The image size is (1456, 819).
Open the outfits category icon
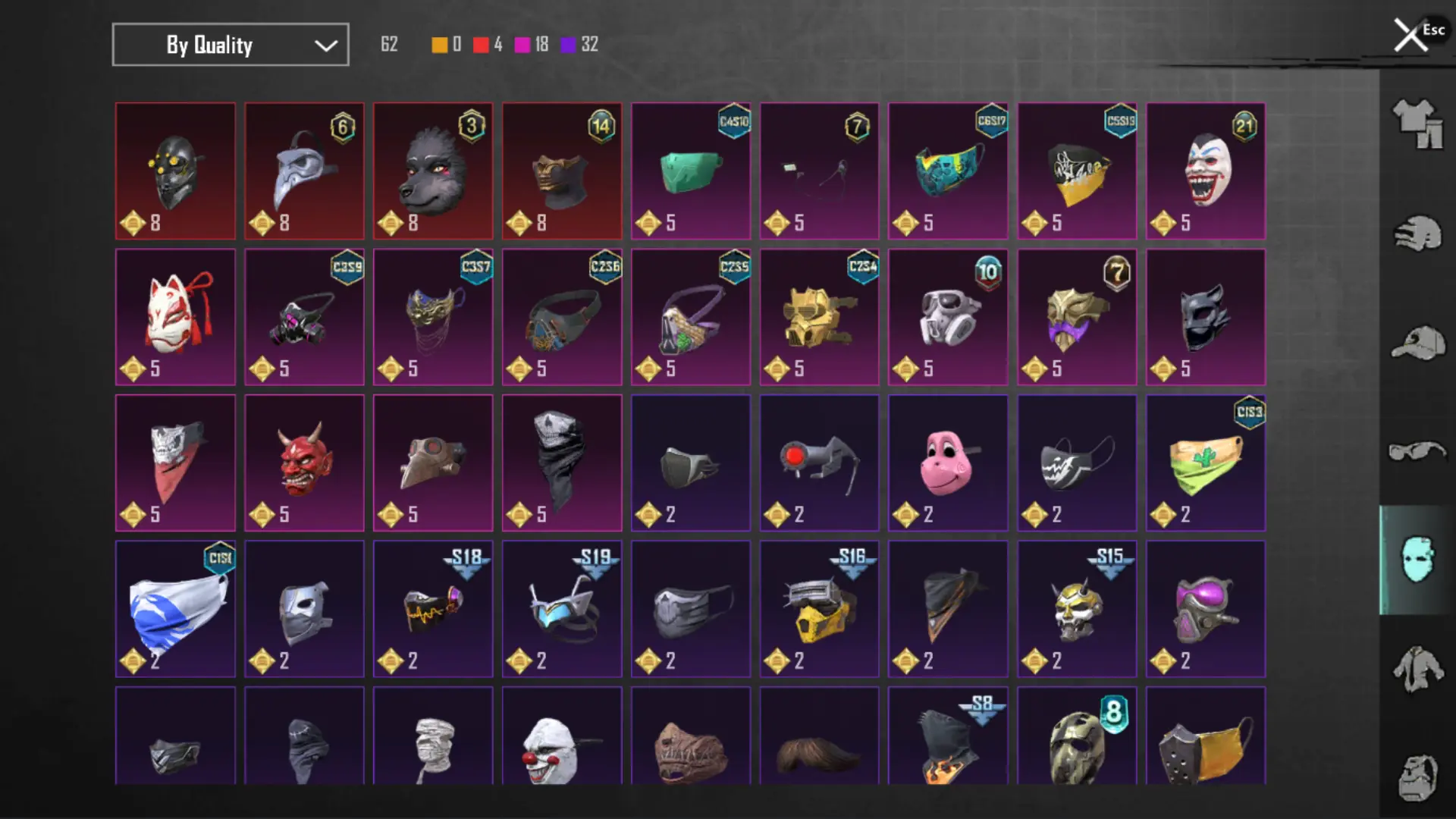click(x=1417, y=124)
